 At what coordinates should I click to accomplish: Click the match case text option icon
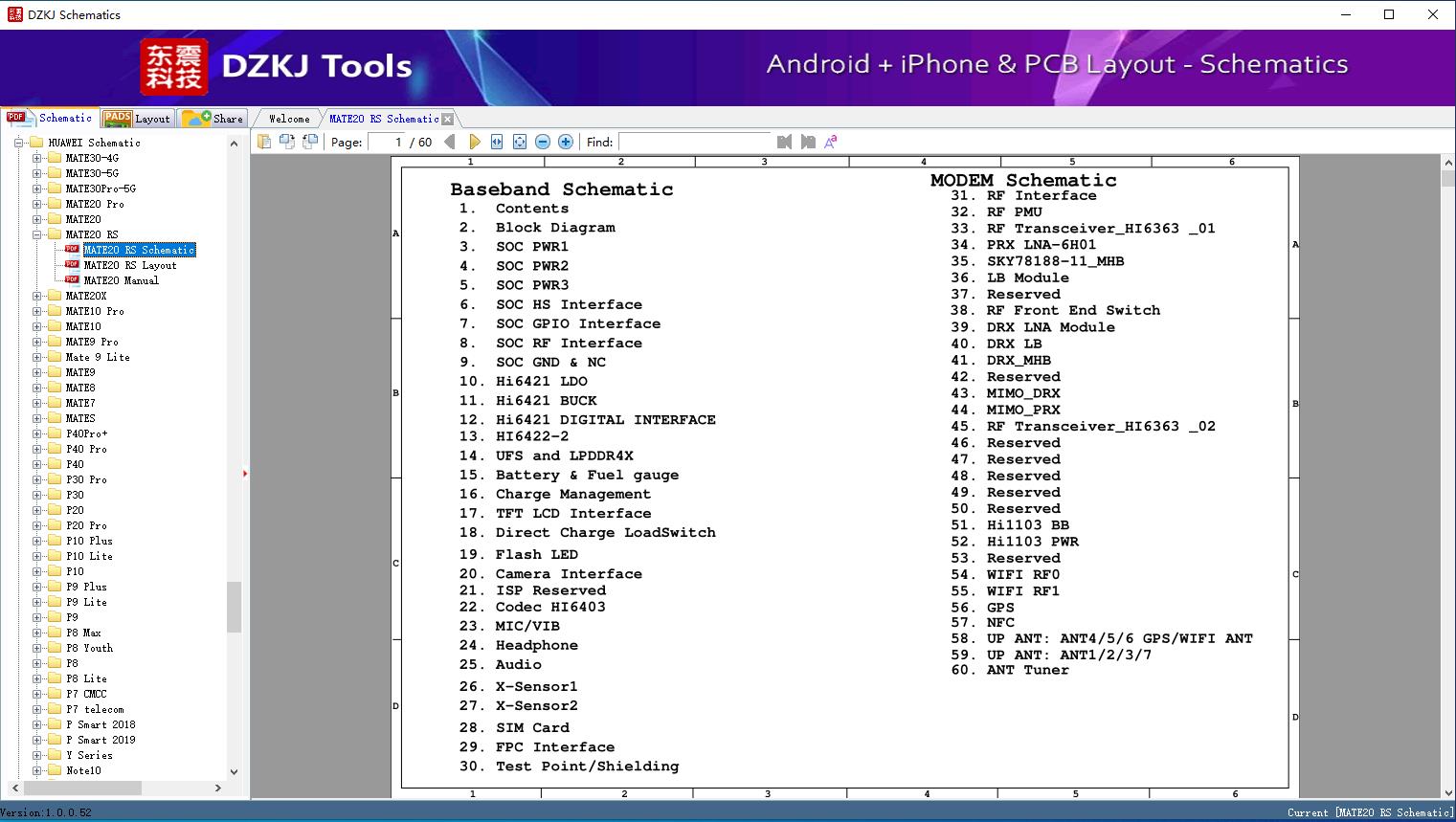coord(831,142)
